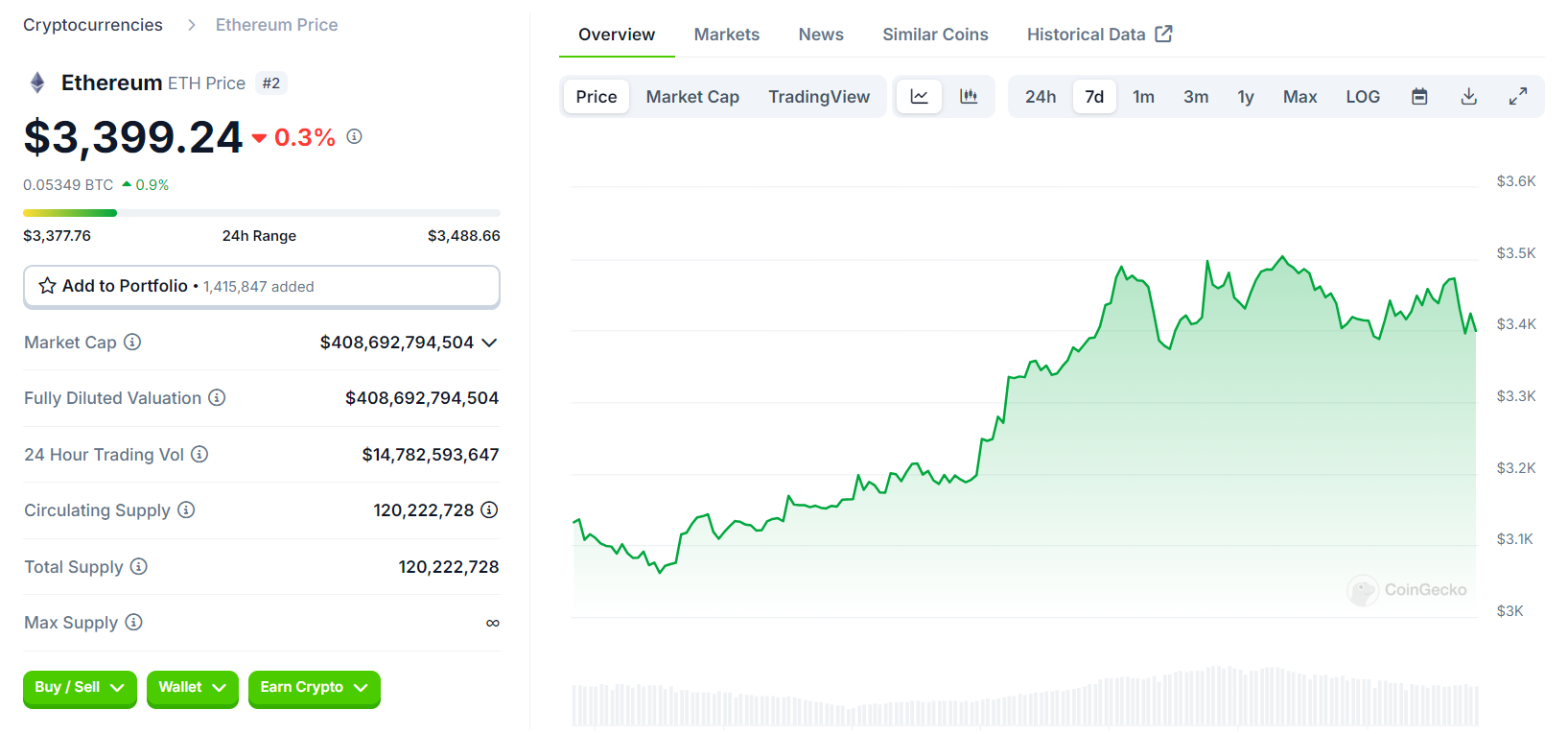This screenshot has height=734, width=1568.
Task: Click external link icon beside Historical Data
Action: coord(1163,34)
